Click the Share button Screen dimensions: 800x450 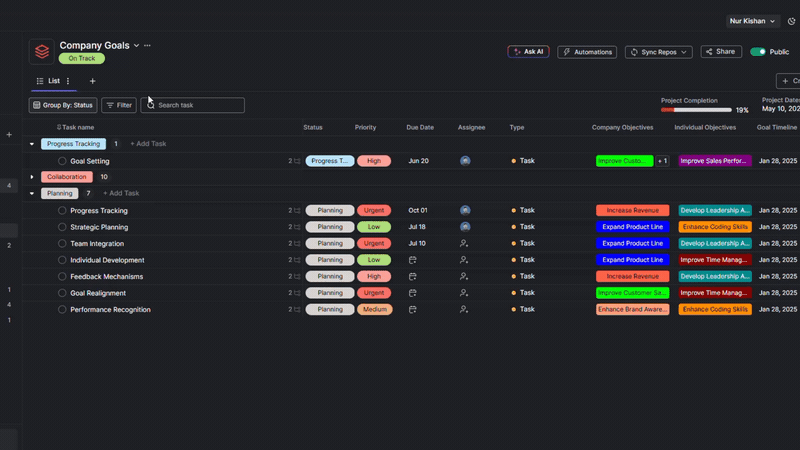tap(721, 52)
